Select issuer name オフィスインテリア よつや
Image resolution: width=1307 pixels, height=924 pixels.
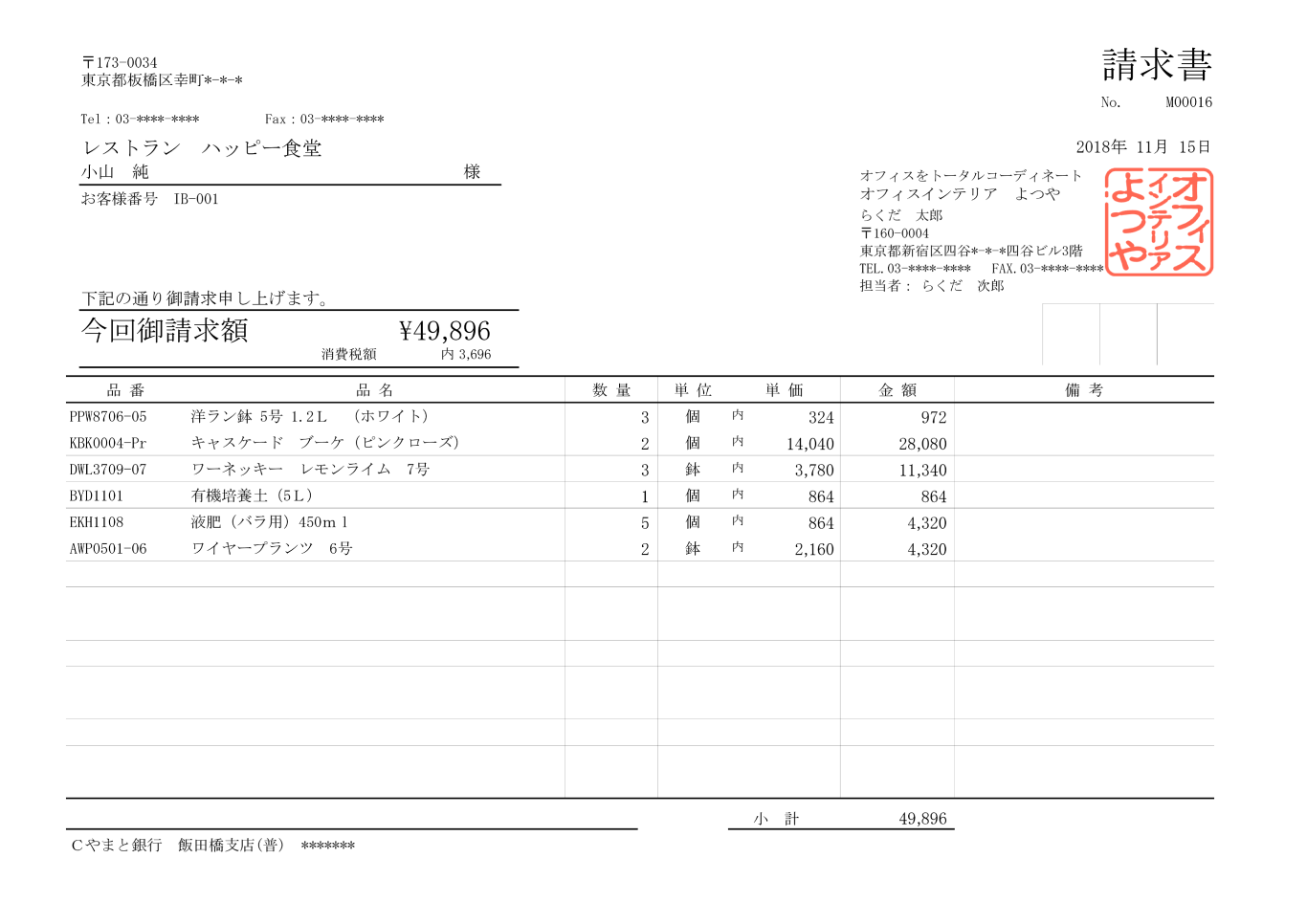coord(960,194)
